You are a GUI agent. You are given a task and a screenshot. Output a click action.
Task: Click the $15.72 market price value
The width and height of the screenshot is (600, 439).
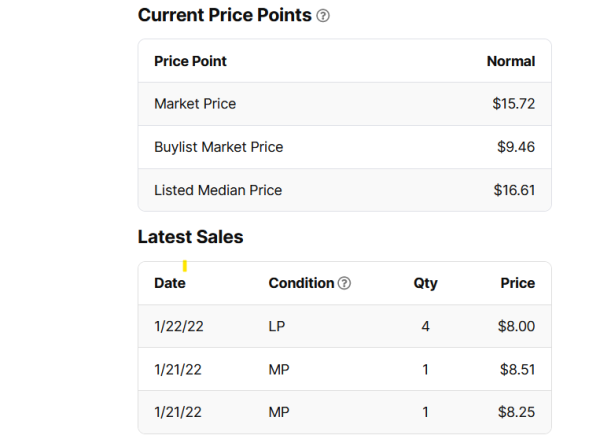tap(513, 104)
